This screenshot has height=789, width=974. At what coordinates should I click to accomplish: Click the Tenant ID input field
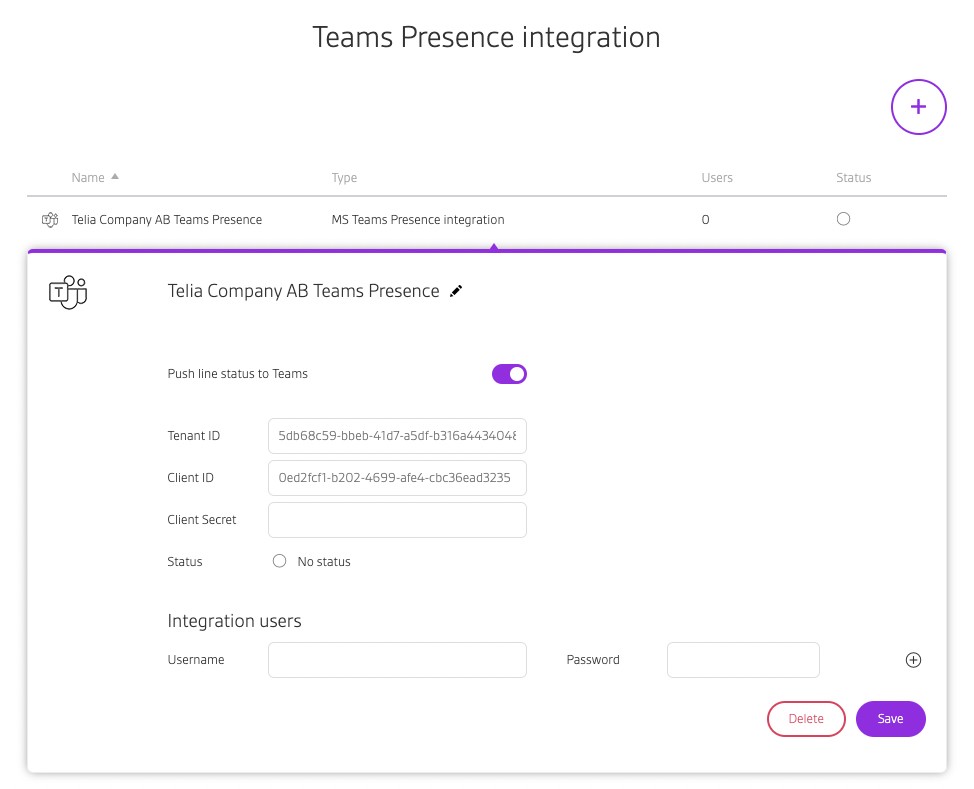tap(398, 436)
